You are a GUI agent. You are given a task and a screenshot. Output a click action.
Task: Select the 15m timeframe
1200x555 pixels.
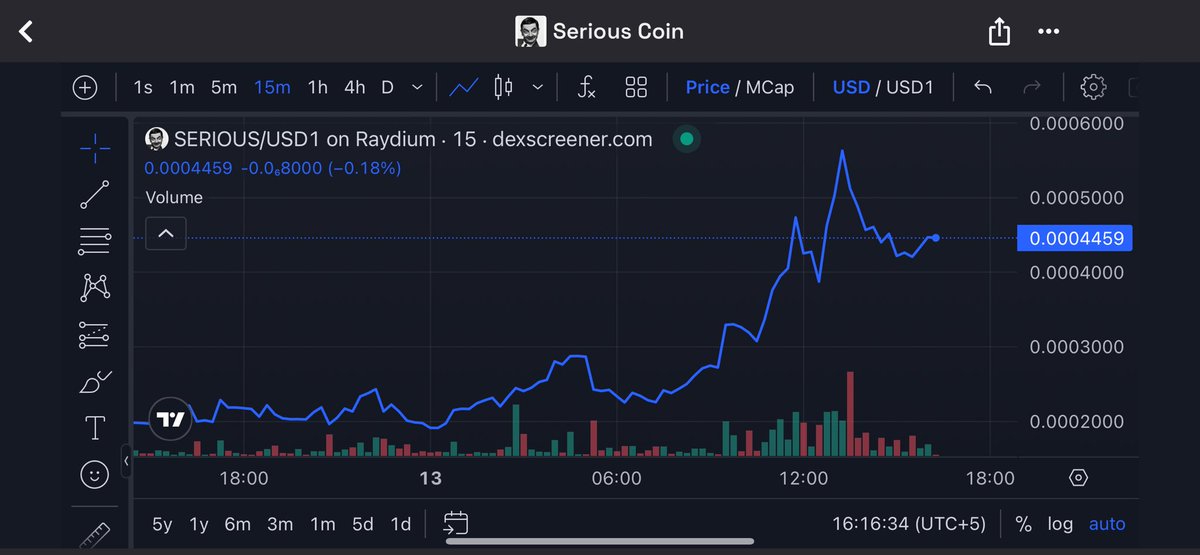point(272,88)
